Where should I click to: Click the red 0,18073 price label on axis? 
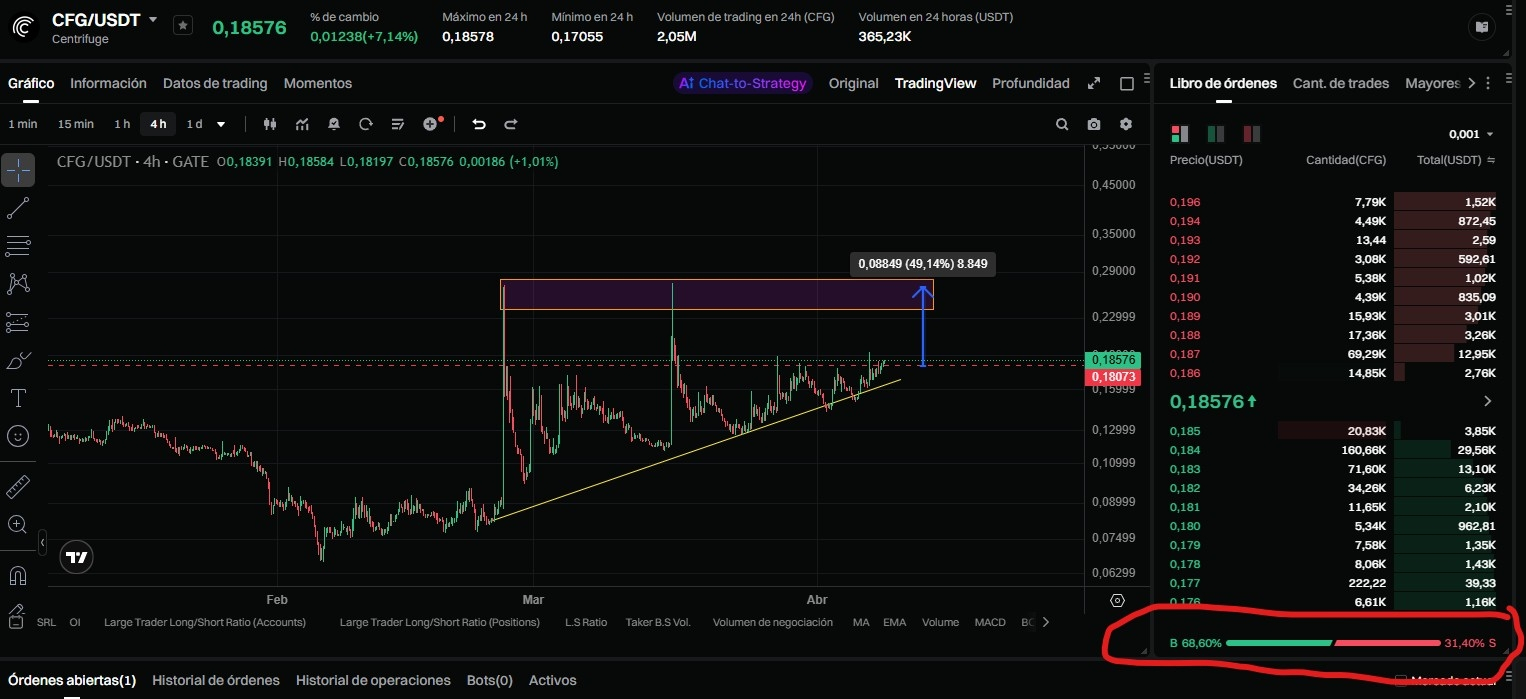1113,376
